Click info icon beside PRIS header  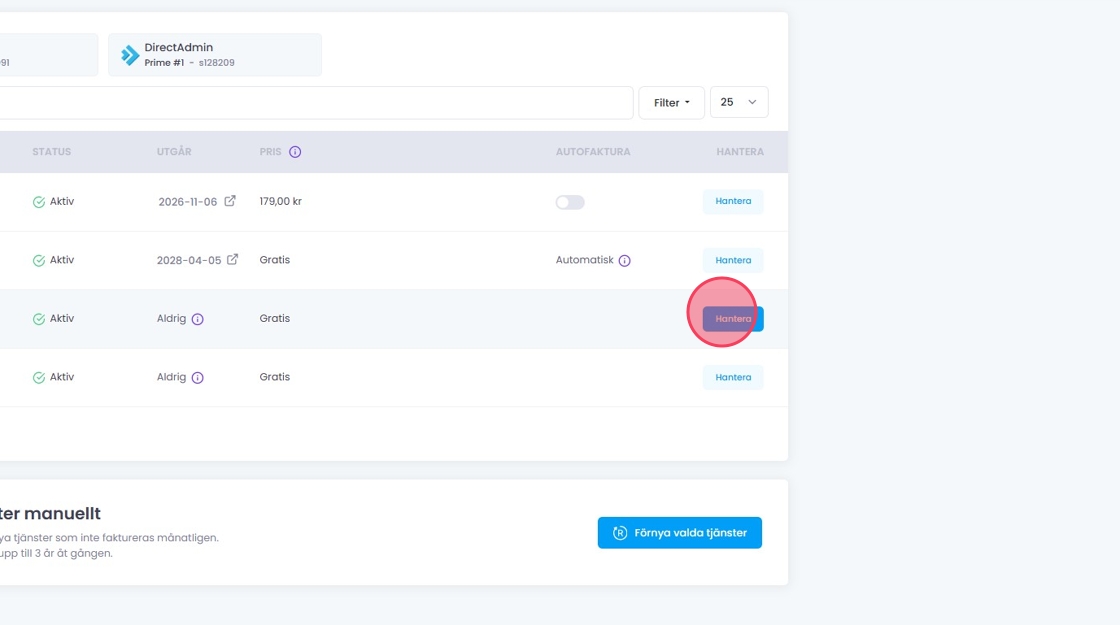coord(295,152)
